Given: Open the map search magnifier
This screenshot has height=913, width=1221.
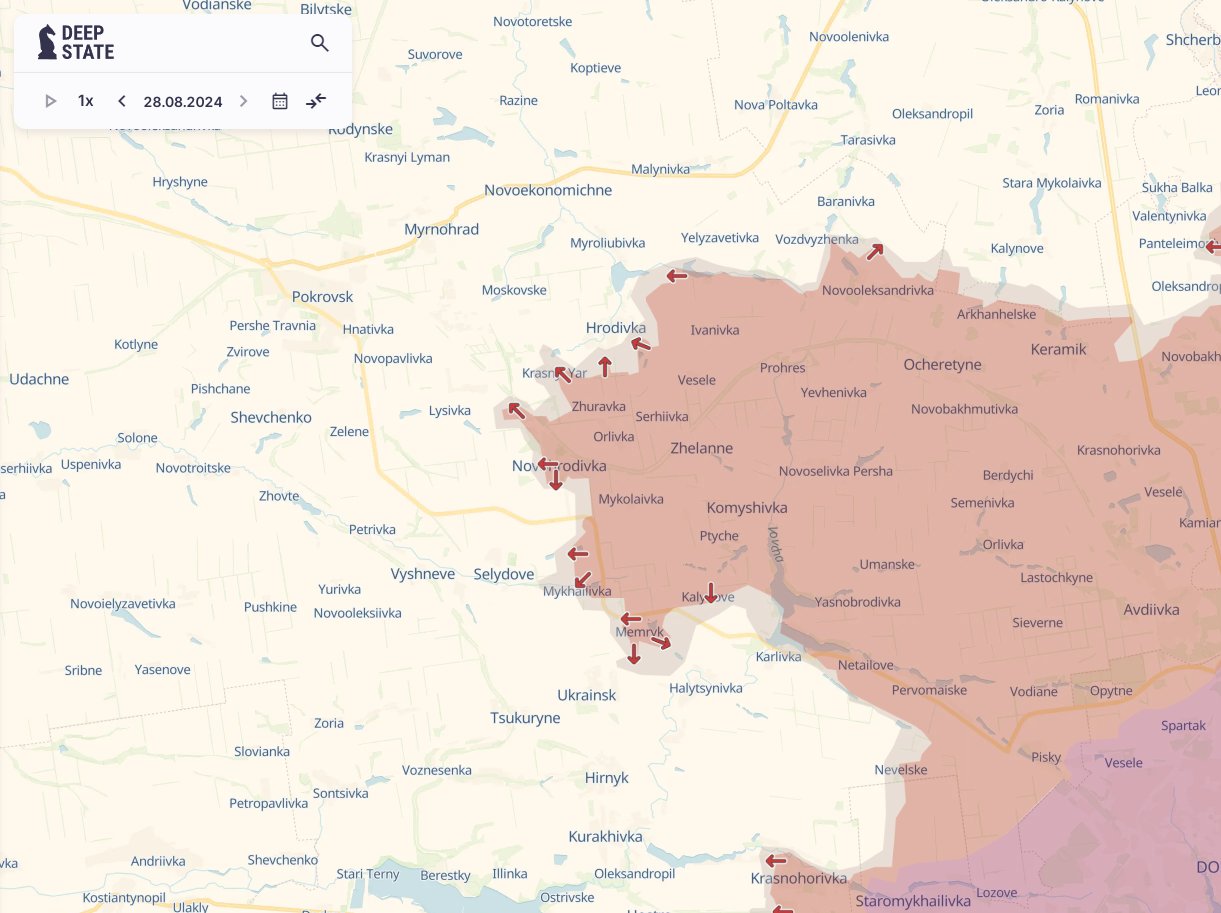Looking at the screenshot, I should [320, 43].
